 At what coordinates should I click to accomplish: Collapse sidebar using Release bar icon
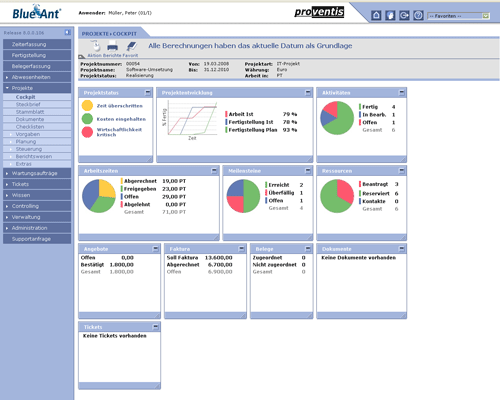(x=67, y=32)
